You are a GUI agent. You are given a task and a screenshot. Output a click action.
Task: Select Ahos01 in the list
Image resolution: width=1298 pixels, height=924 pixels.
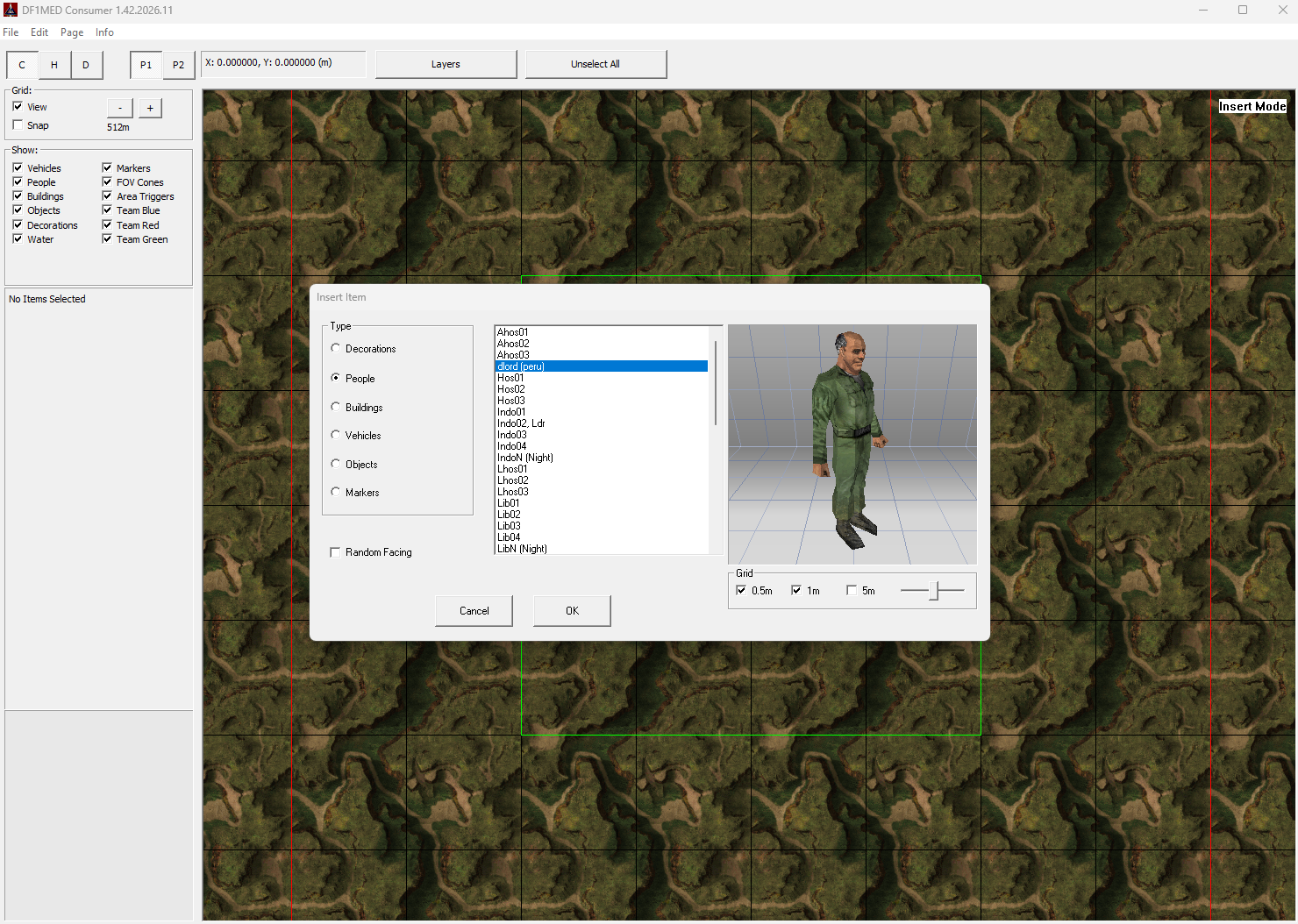(x=602, y=332)
